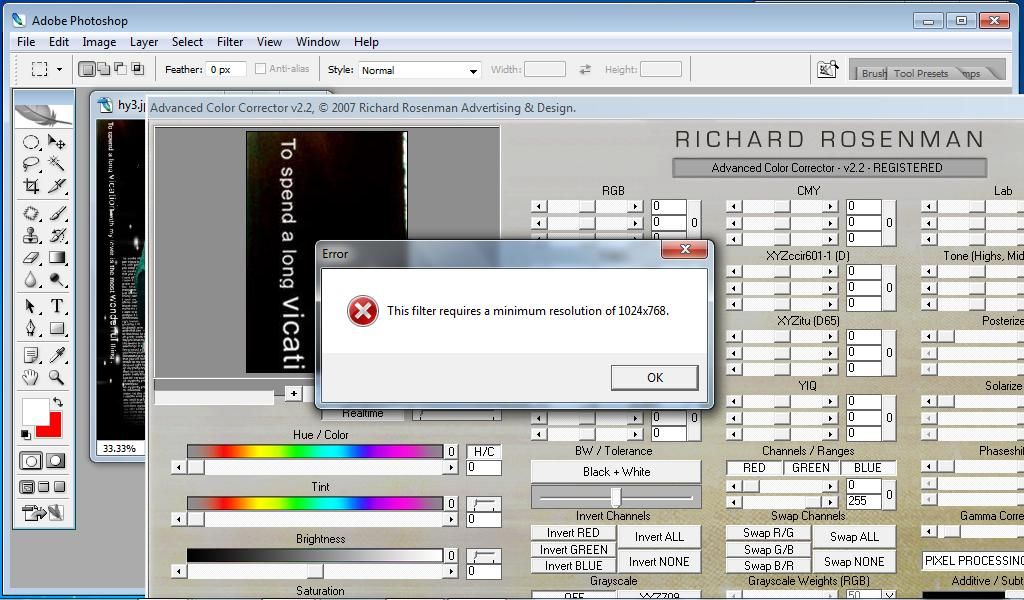Select the Eraser tool
The width and height of the screenshot is (1024, 600).
coord(31,257)
